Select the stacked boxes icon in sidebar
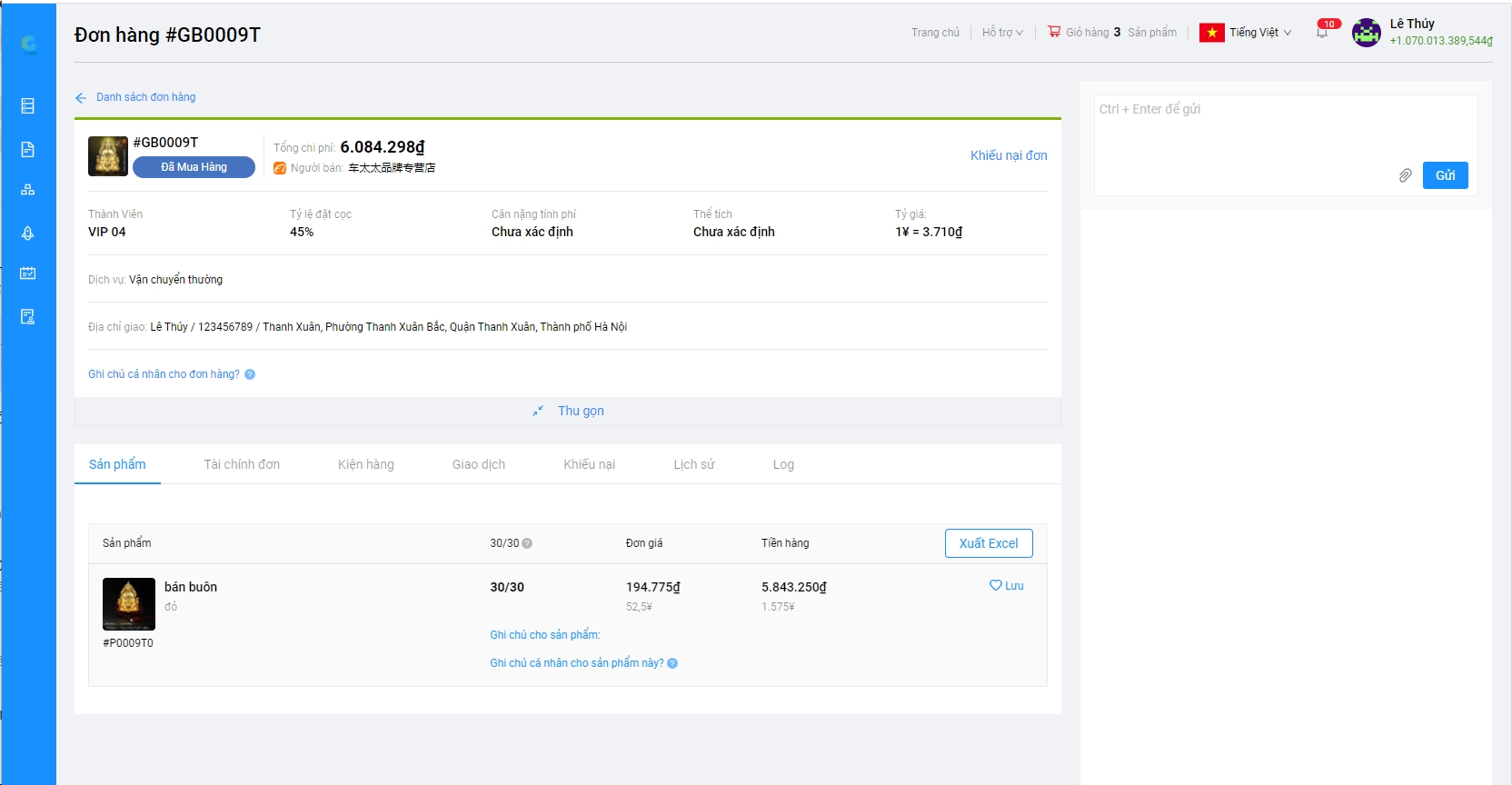The width and height of the screenshot is (1512, 785). coord(28,190)
